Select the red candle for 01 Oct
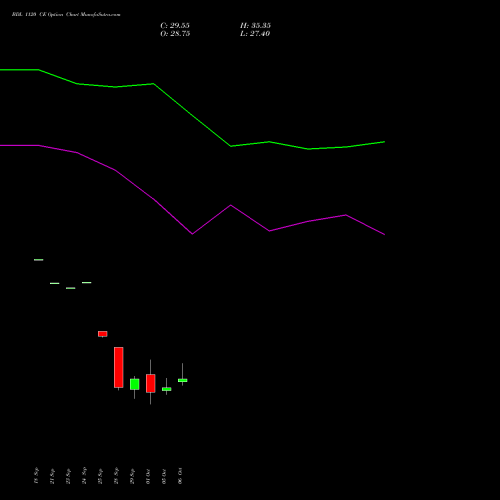 point(151,383)
